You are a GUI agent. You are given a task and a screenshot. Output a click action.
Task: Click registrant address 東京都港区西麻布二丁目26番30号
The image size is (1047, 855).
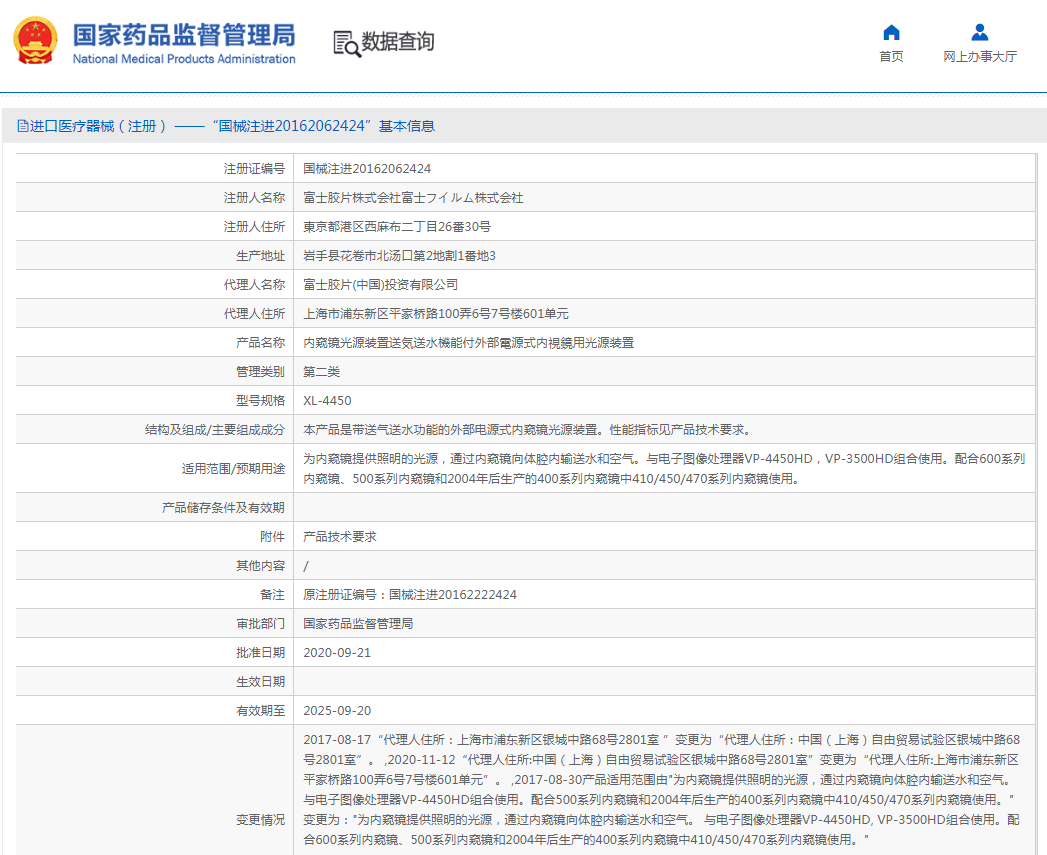pyautogui.click(x=397, y=226)
